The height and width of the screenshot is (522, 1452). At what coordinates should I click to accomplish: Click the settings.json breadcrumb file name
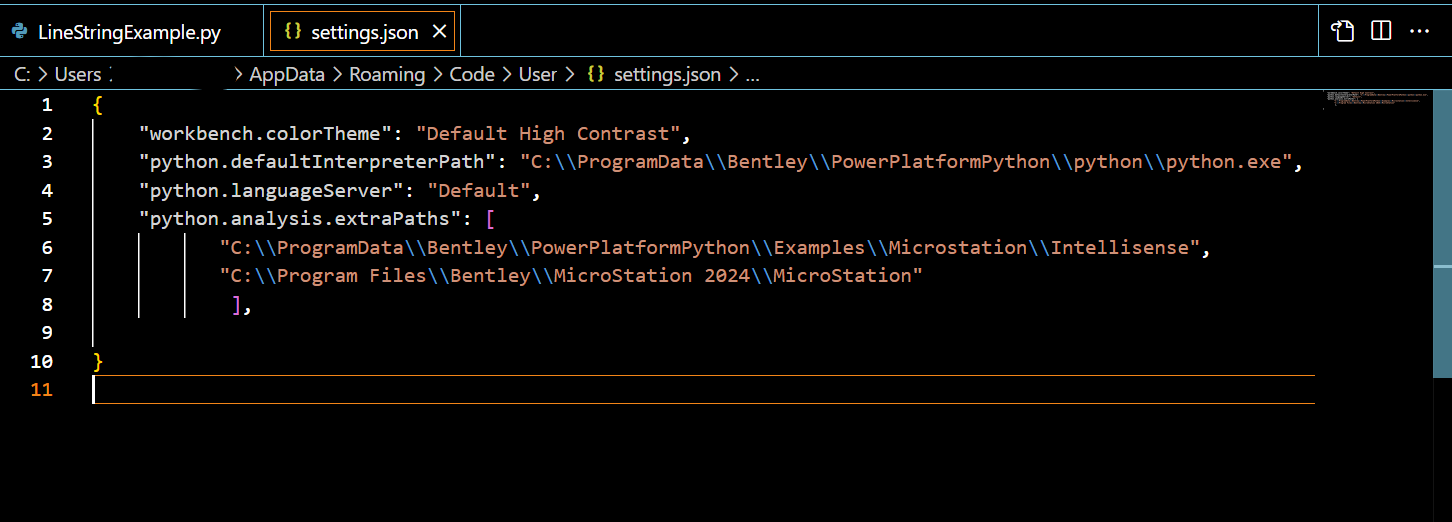667,74
